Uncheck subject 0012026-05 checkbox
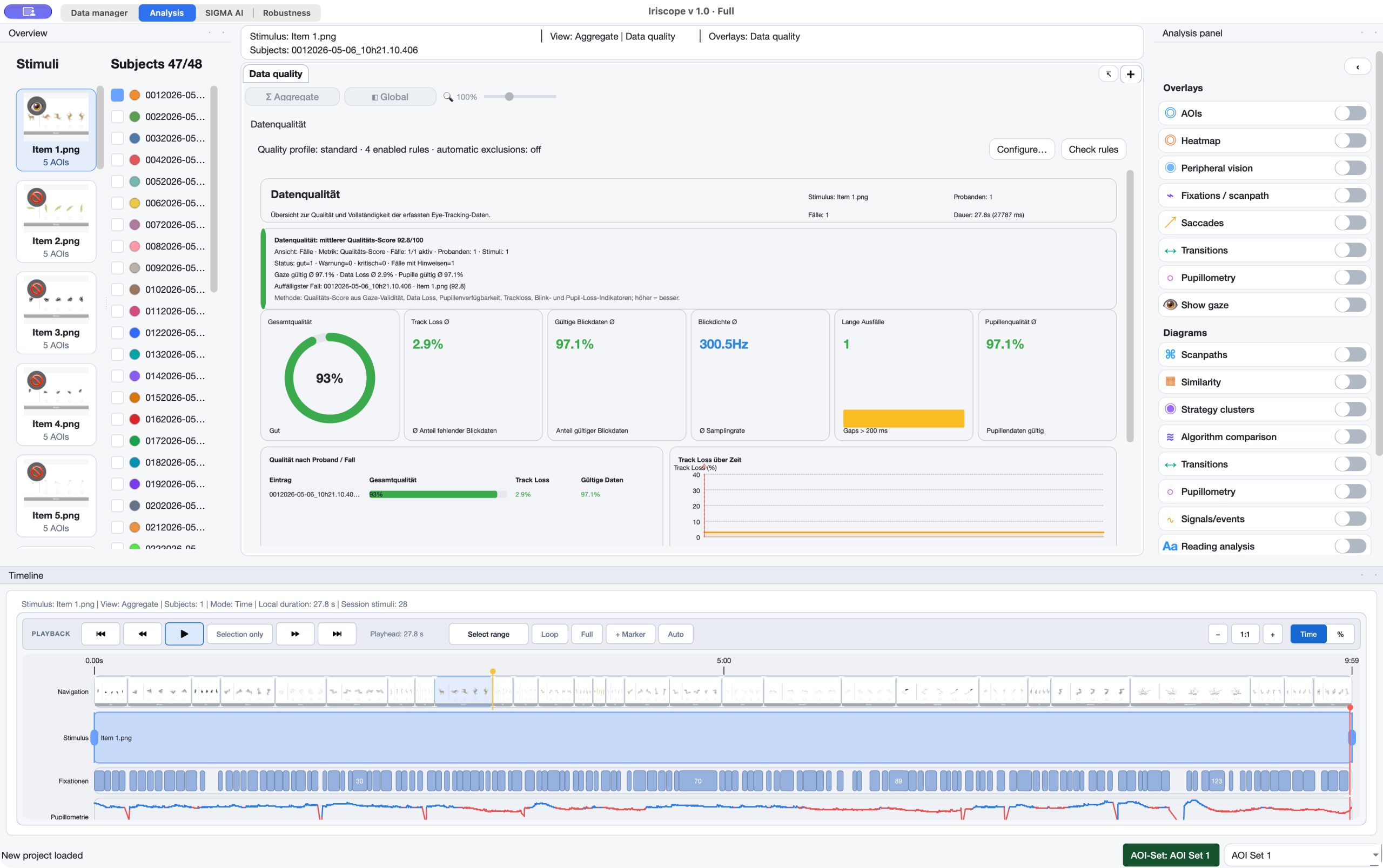The image size is (1383, 868). (117, 95)
